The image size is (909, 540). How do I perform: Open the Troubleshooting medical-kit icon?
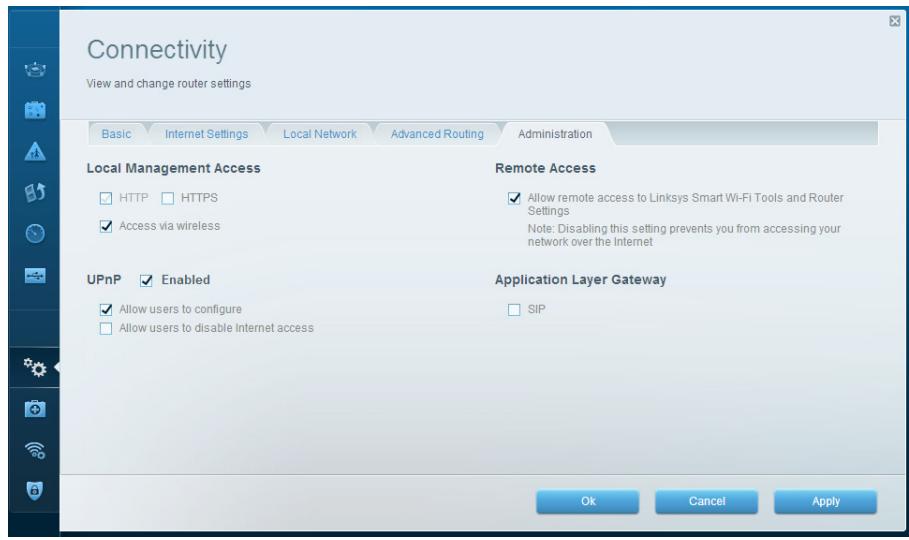pyautogui.click(x=35, y=409)
